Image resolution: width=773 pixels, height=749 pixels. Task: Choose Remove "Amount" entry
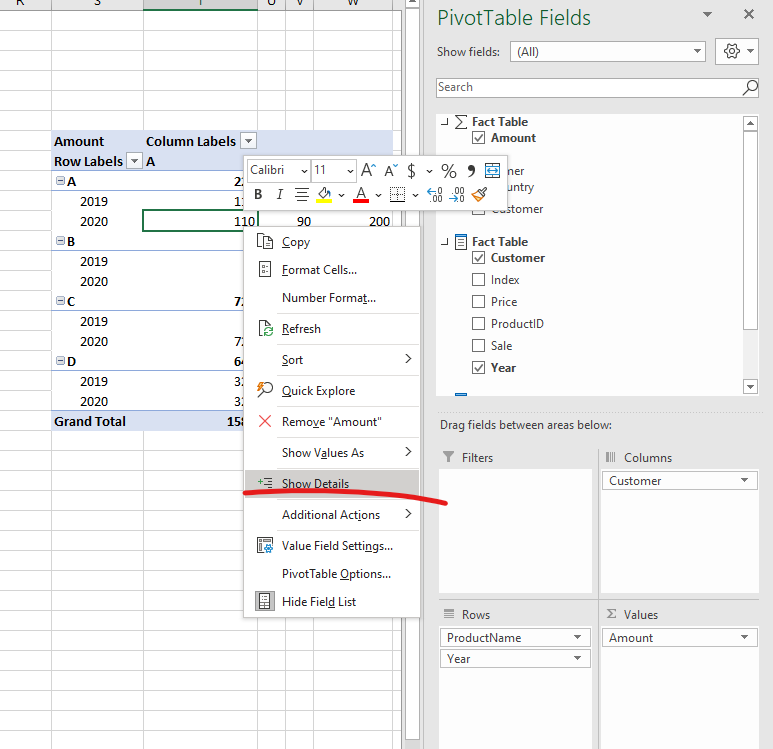(x=332, y=422)
